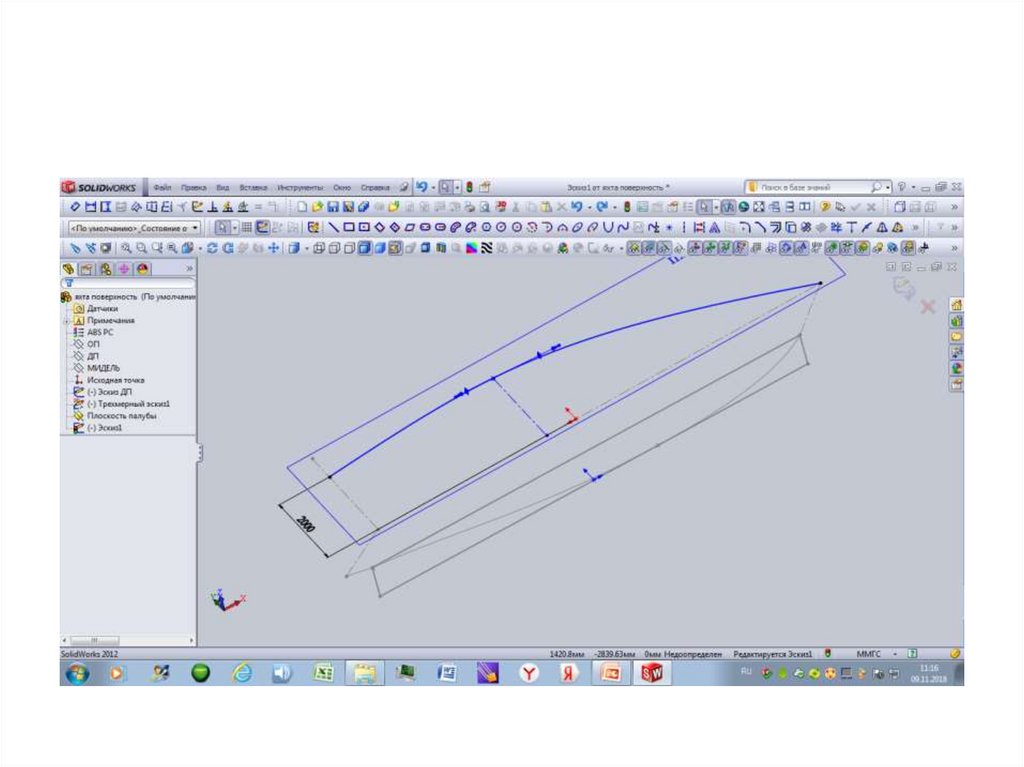Open the display state configuration dropdown
The height and width of the screenshot is (767, 1024).
coord(134,228)
